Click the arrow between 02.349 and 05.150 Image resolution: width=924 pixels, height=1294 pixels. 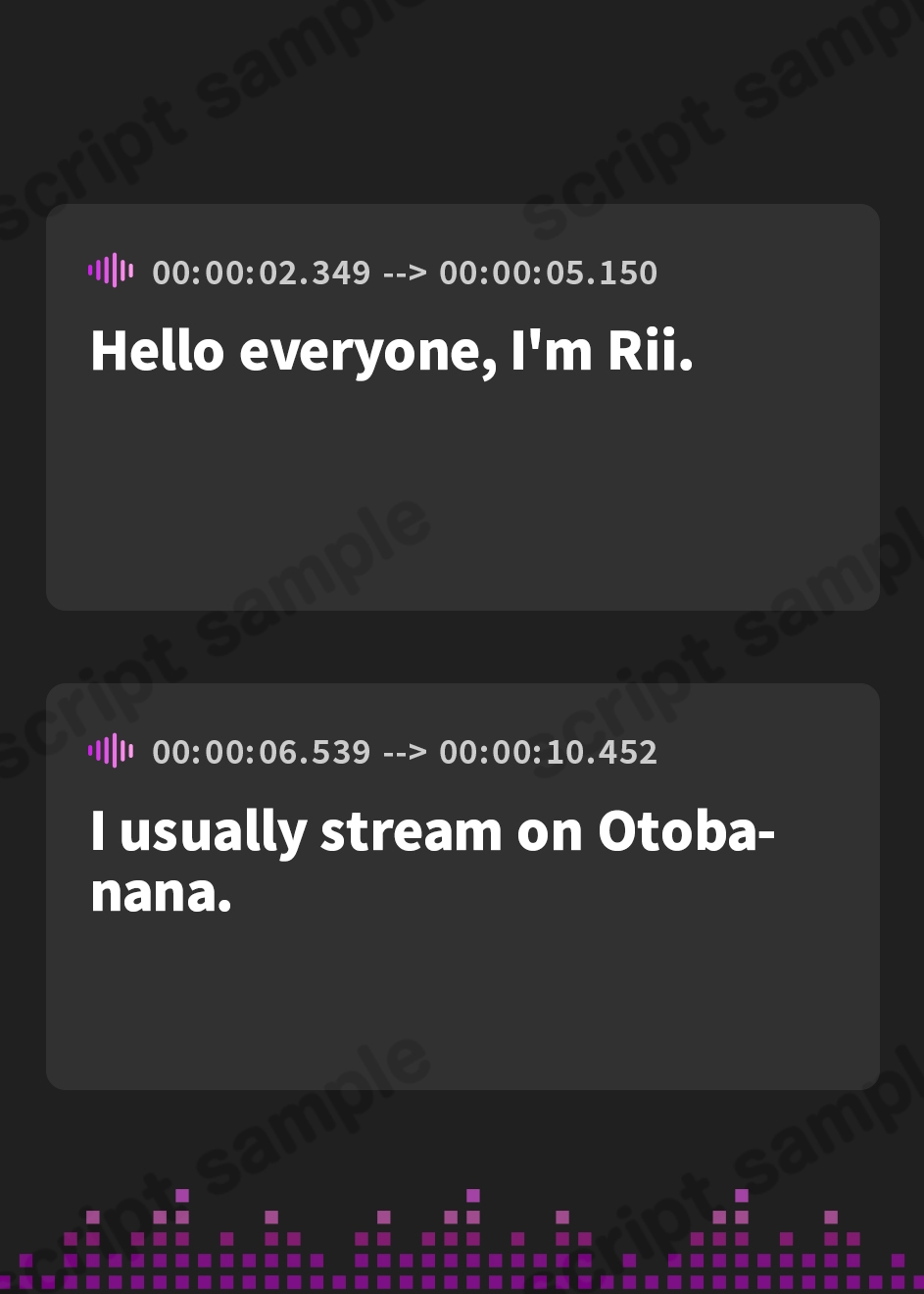click(x=405, y=273)
